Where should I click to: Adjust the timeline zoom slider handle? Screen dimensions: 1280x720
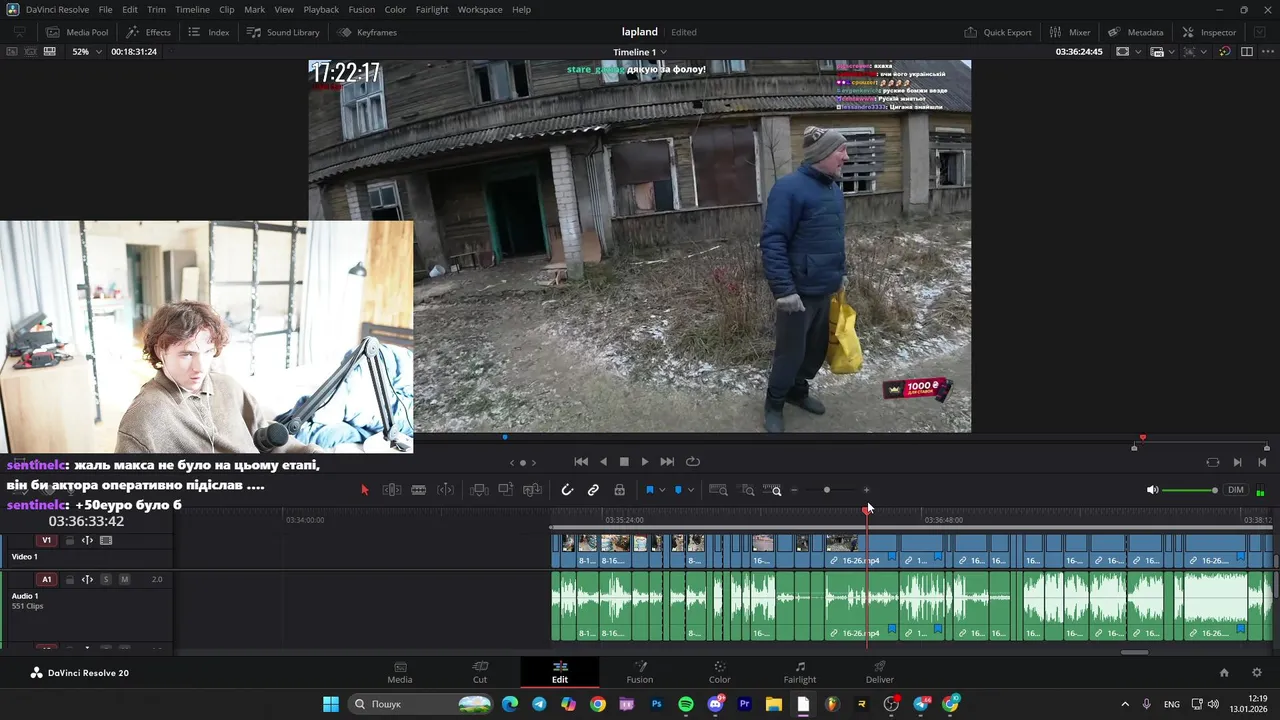[x=827, y=490]
